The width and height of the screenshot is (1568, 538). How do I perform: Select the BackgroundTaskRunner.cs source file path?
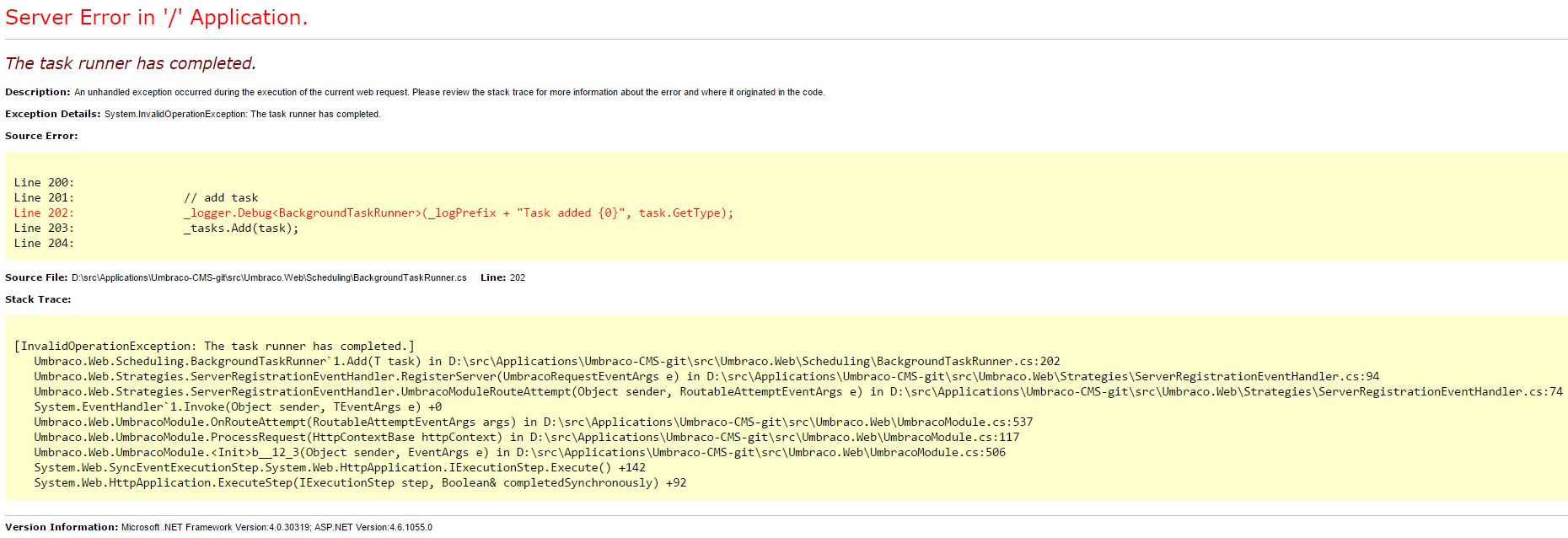click(269, 277)
